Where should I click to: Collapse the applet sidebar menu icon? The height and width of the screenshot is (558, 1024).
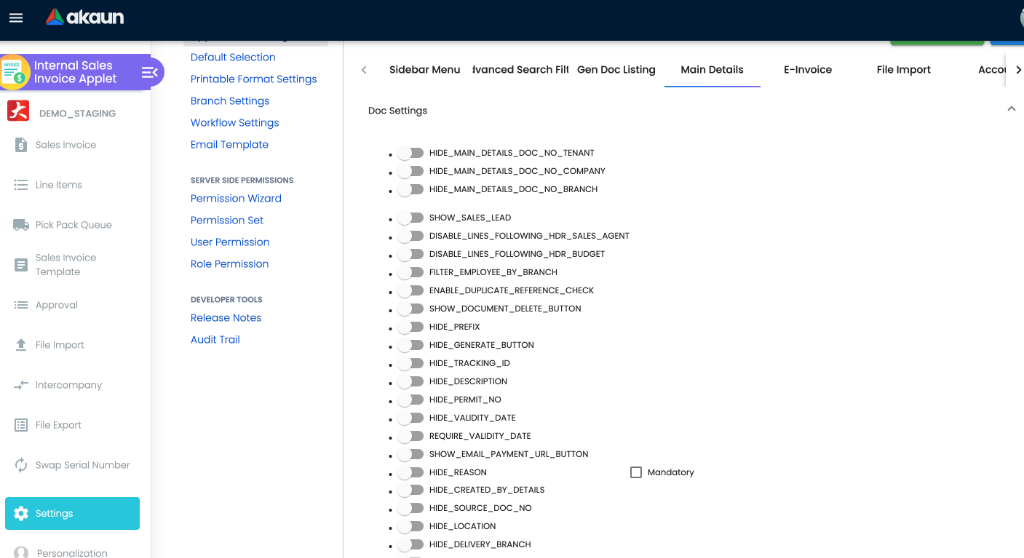point(150,72)
